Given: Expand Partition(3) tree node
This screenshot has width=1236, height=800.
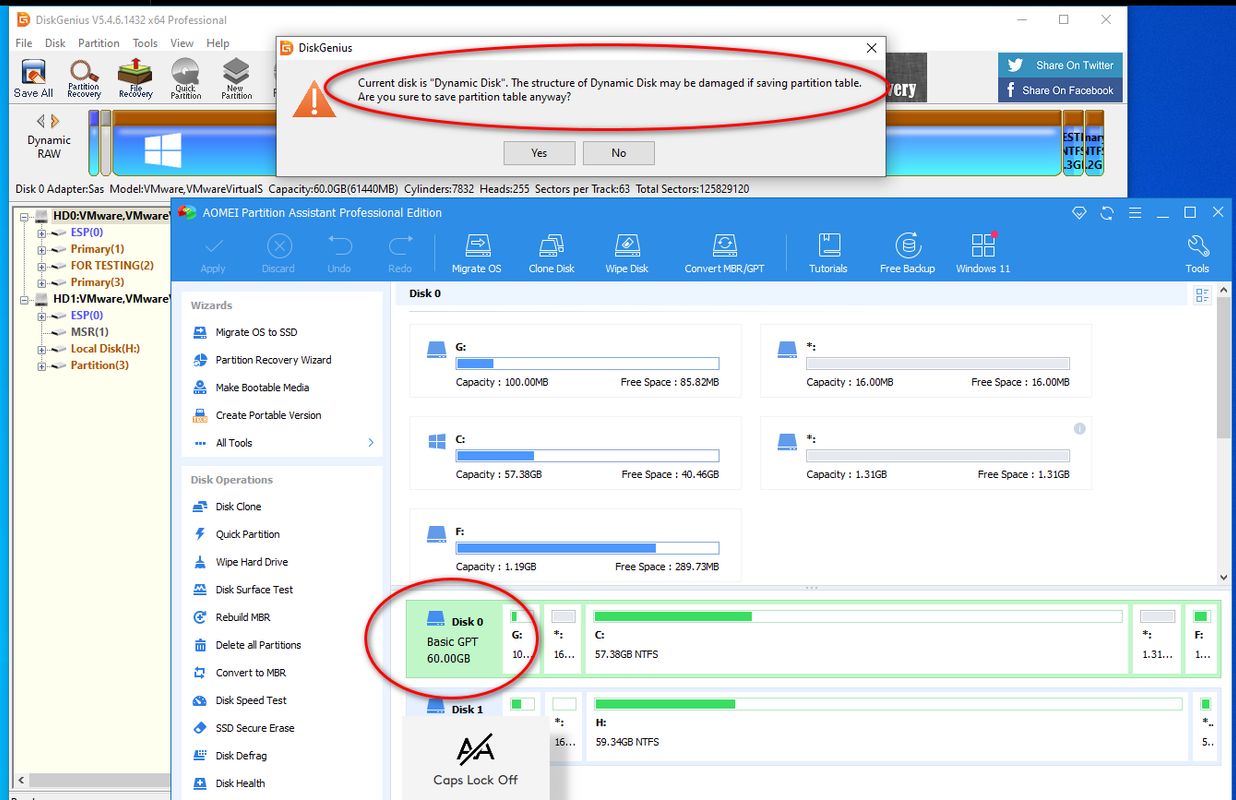Looking at the screenshot, I should click(x=42, y=366).
